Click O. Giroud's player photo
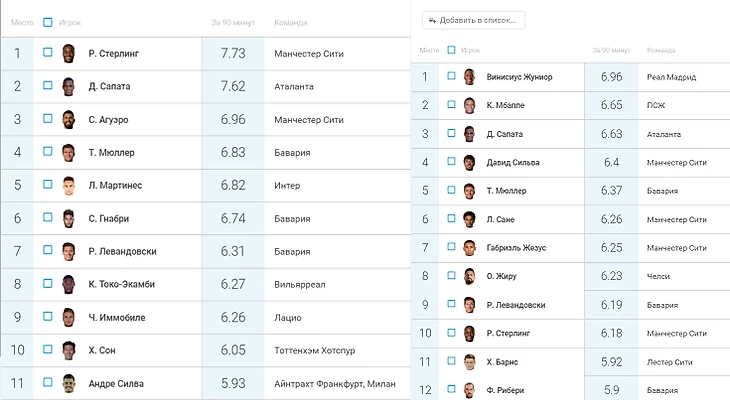This screenshot has width=730, height=400. [469, 277]
